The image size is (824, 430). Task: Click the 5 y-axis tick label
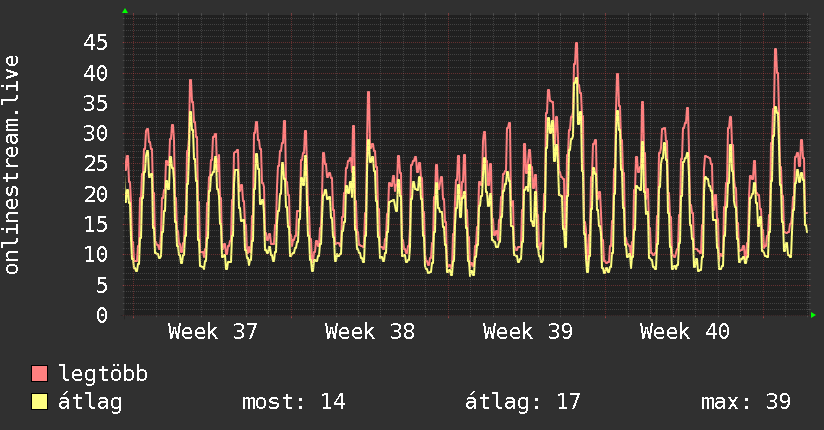click(x=102, y=285)
